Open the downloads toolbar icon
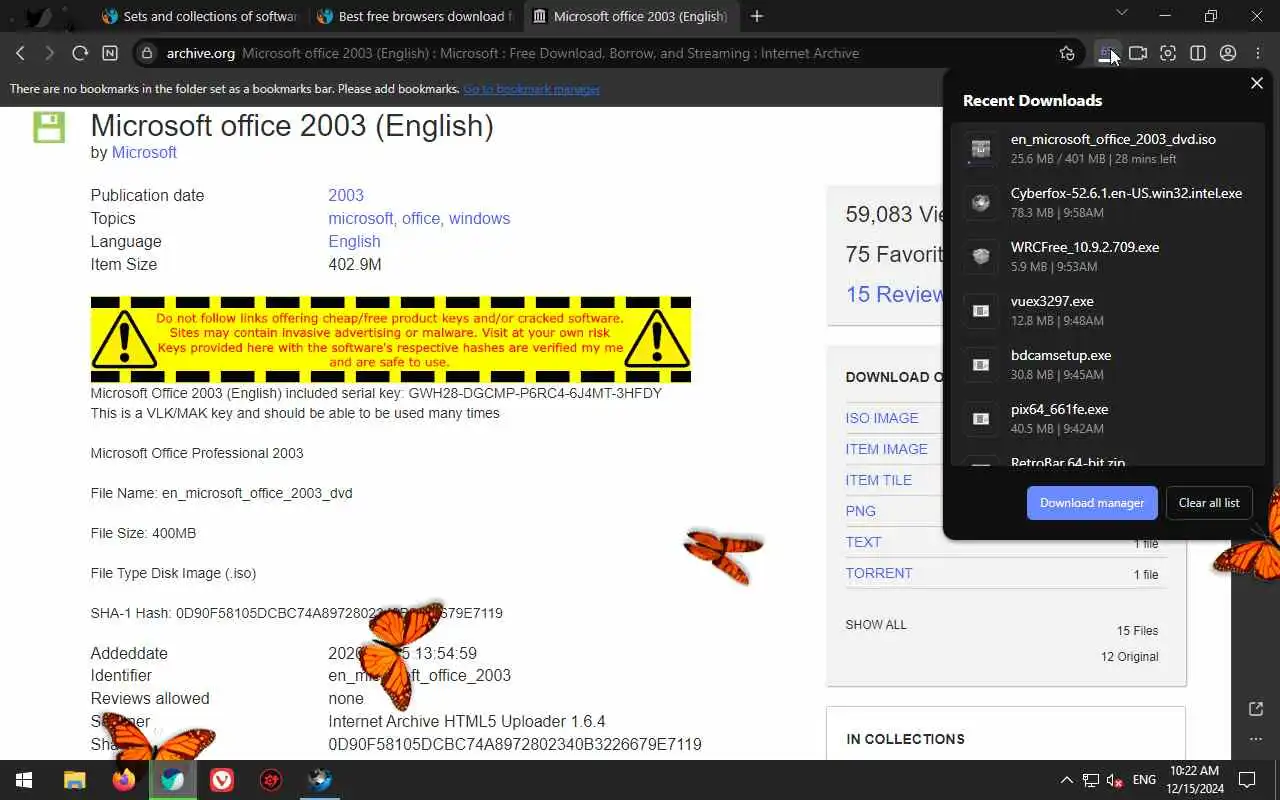The width and height of the screenshot is (1280, 800). 1107,53
